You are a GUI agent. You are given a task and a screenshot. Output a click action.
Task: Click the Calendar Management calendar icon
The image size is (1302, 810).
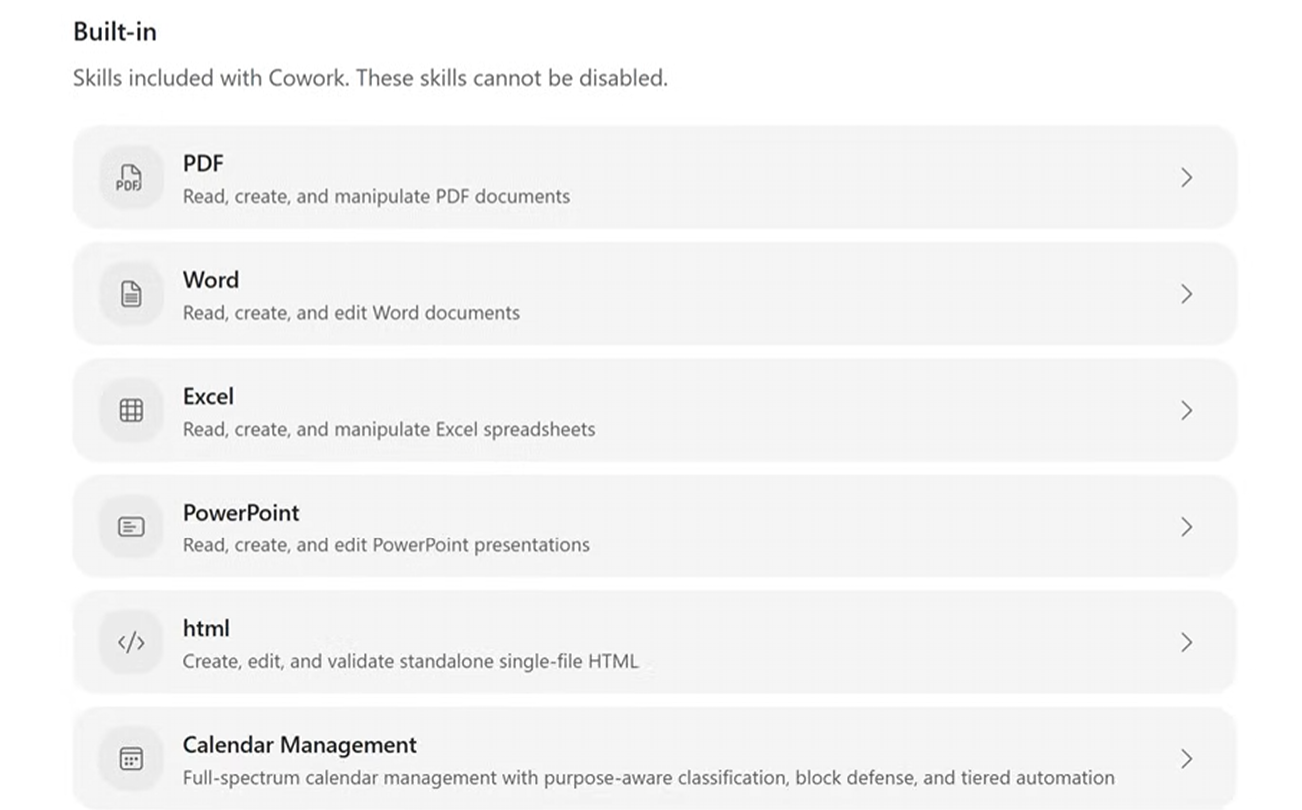point(131,758)
